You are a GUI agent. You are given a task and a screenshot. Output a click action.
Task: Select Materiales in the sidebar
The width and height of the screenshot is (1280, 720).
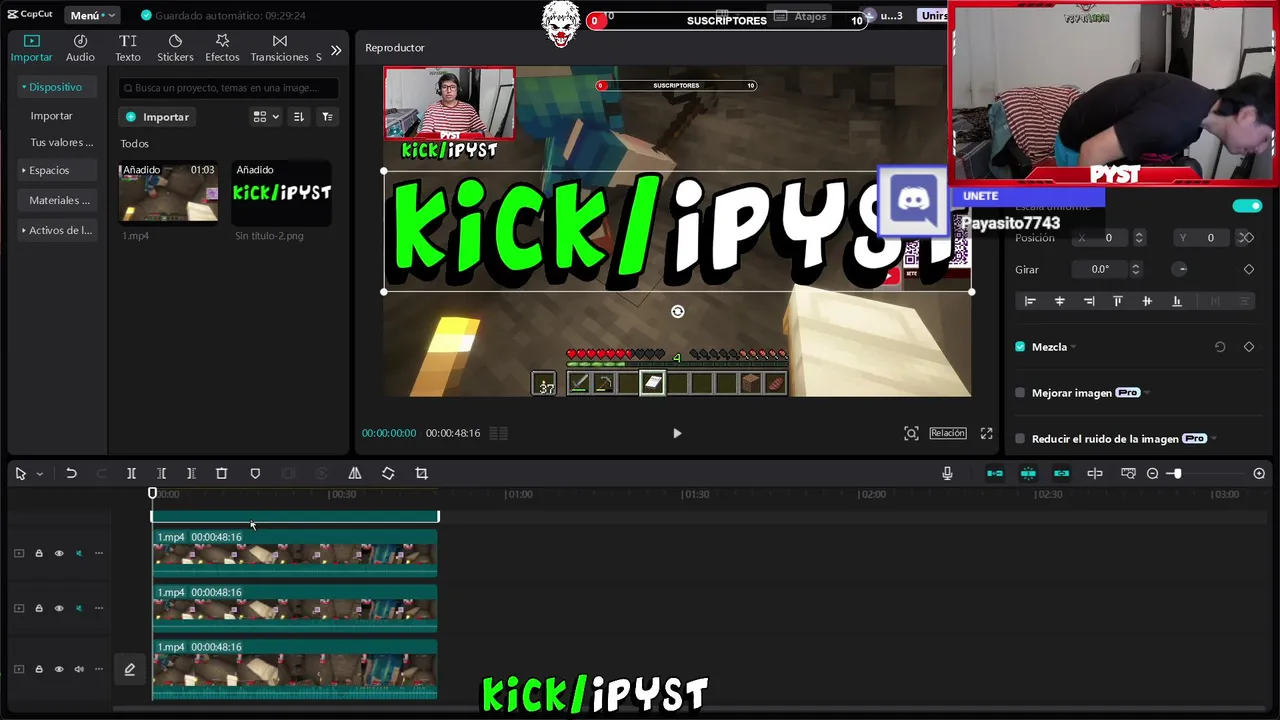tap(59, 200)
